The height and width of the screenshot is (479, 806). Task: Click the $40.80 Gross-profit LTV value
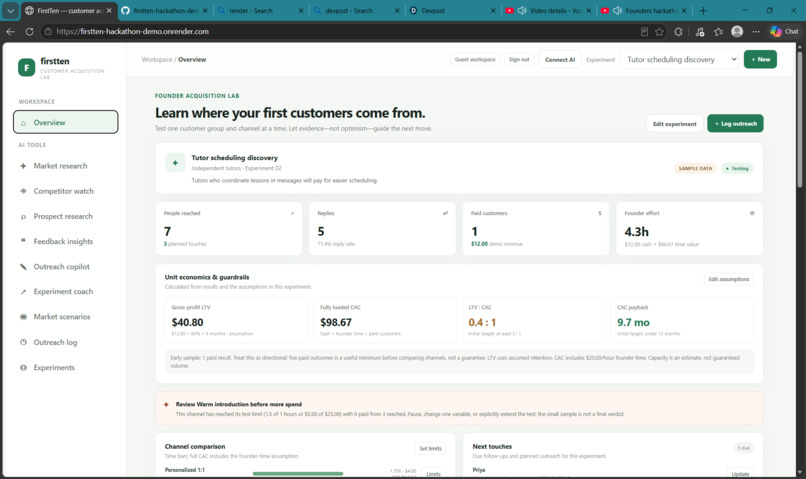click(x=187, y=322)
